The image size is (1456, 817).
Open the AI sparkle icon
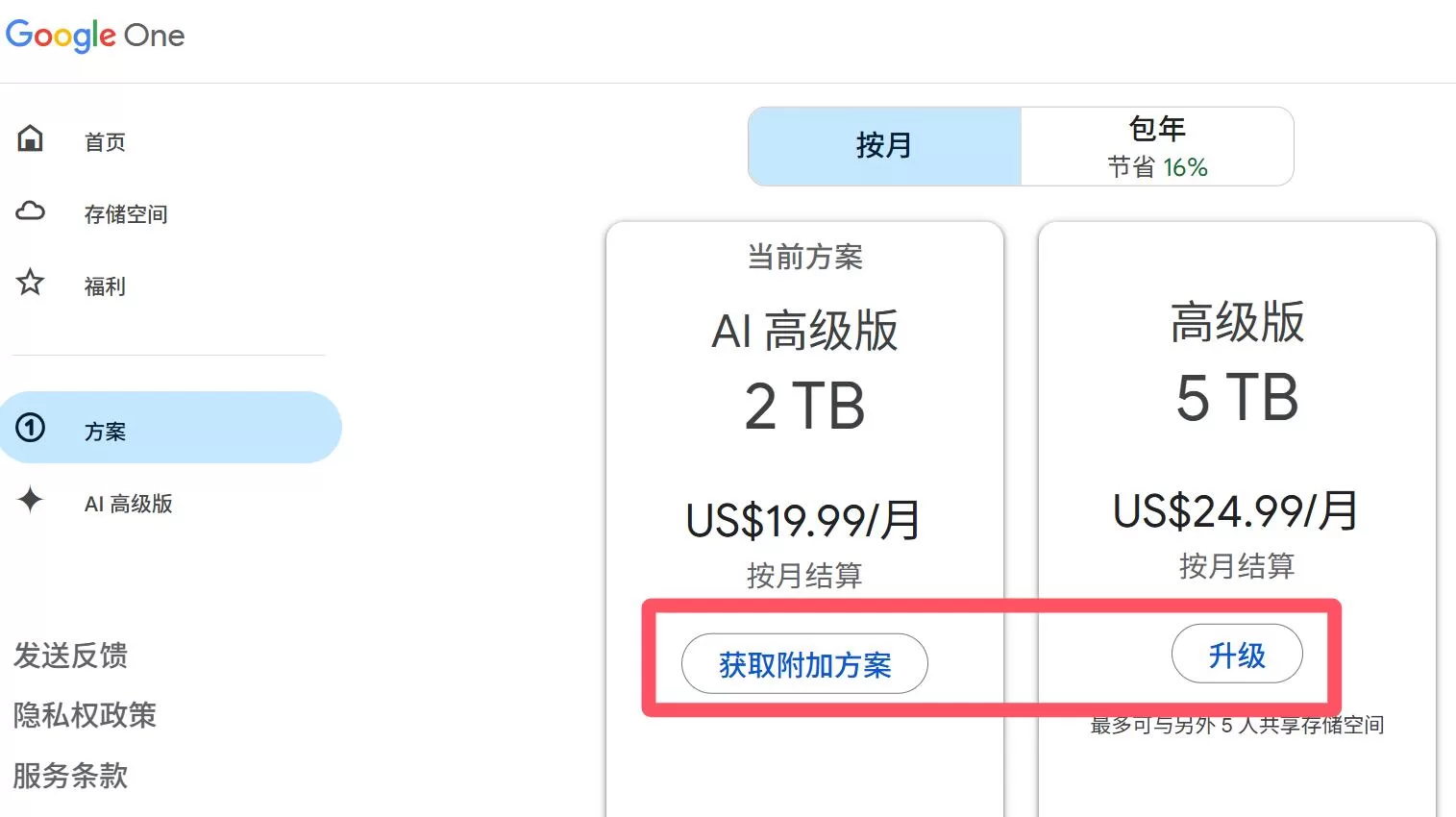pos(31,500)
